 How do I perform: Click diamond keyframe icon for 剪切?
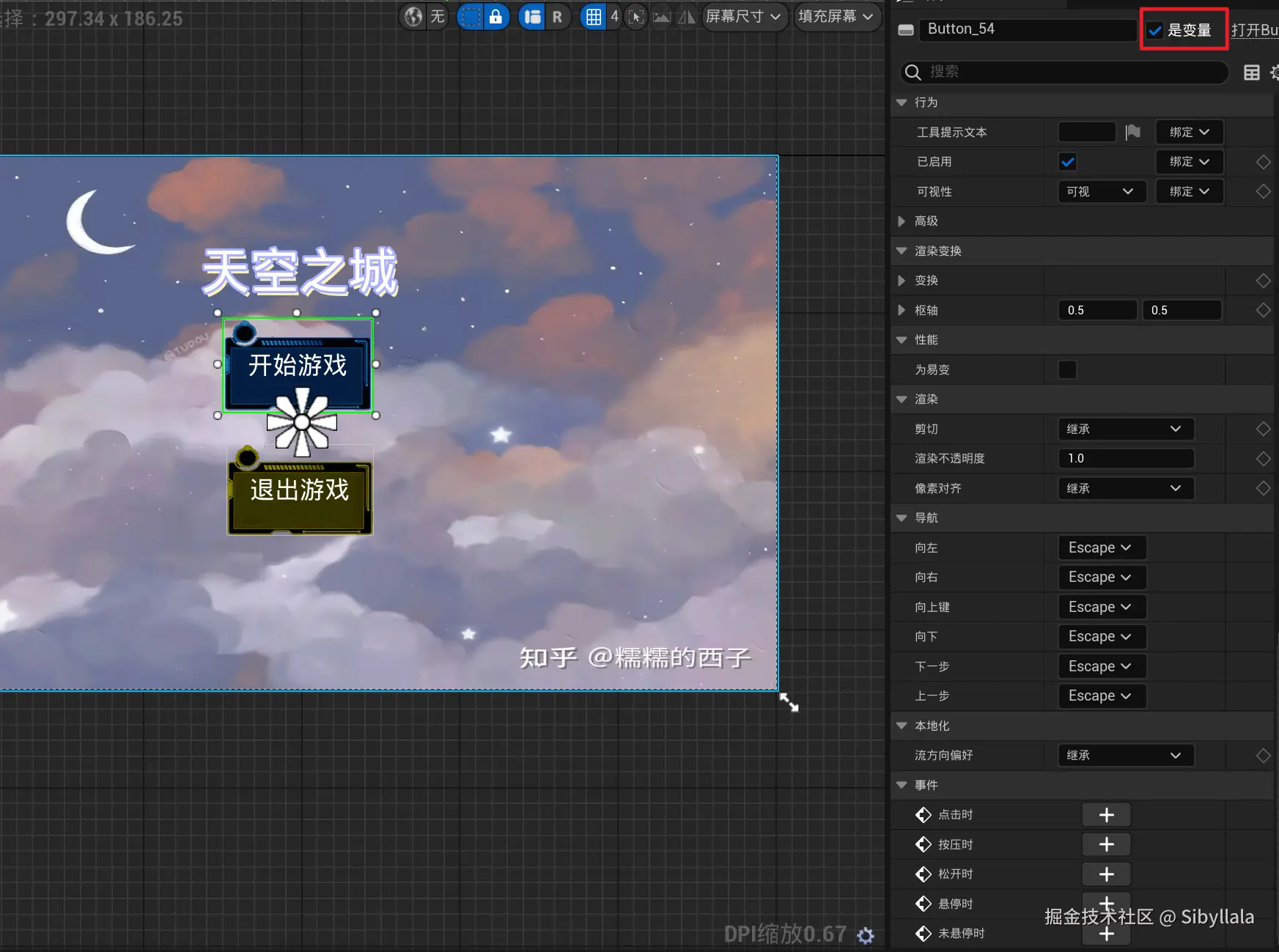[1264, 429]
